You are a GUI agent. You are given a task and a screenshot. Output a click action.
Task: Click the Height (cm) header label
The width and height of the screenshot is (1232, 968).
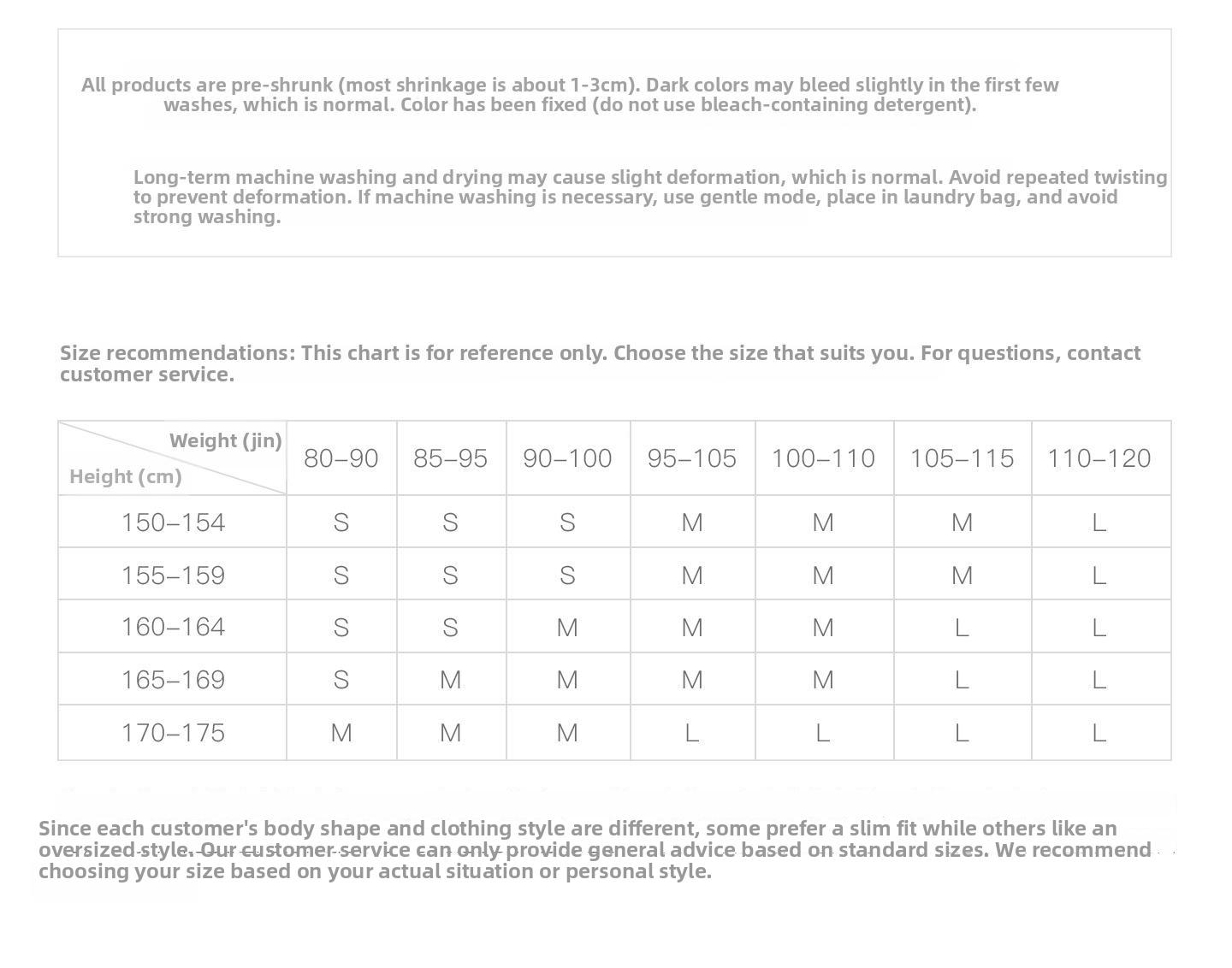[126, 476]
